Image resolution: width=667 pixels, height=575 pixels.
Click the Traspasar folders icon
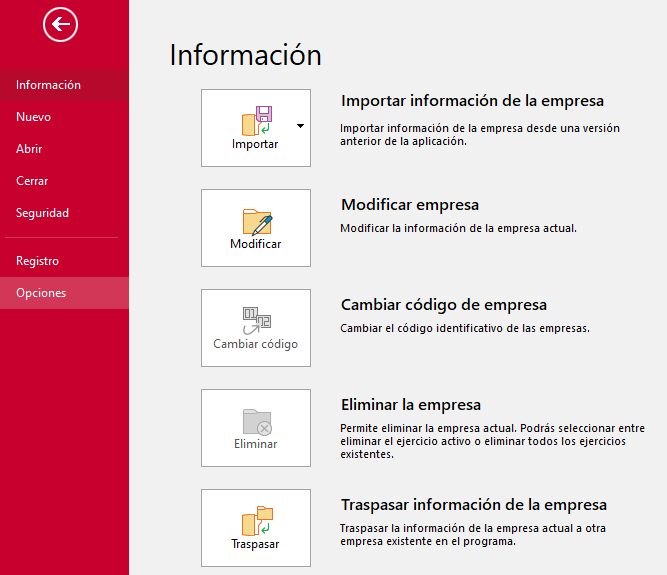point(256,520)
